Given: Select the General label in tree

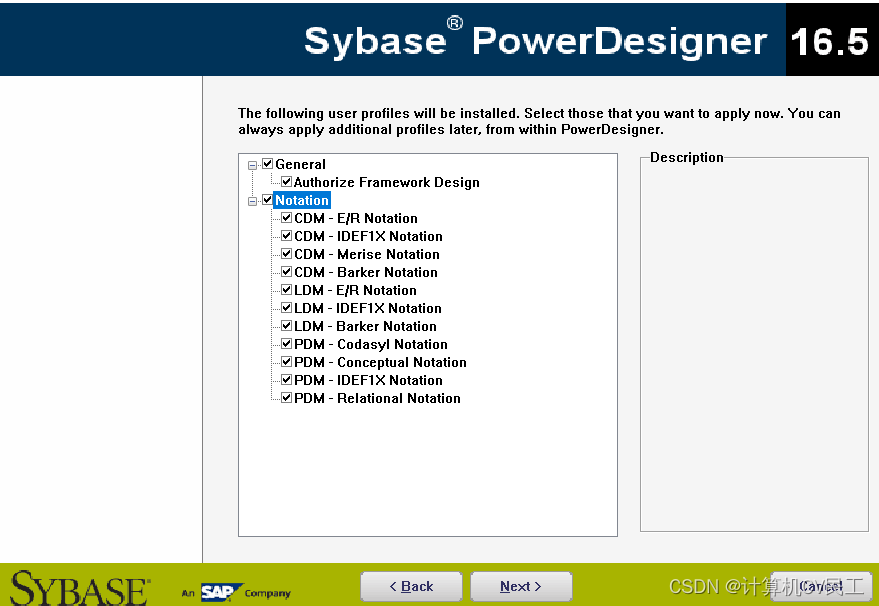Looking at the screenshot, I should click(x=300, y=164).
